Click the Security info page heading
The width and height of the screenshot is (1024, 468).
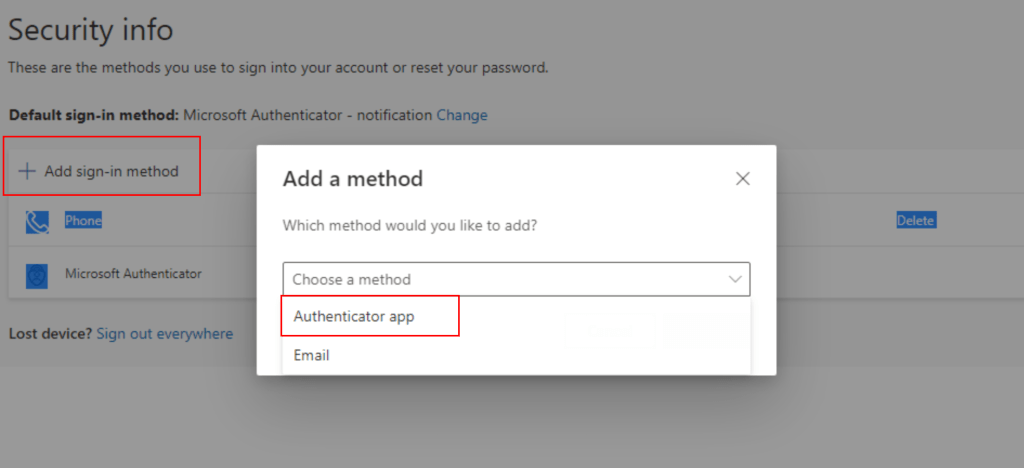pyautogui.click(x=91, y=30)
